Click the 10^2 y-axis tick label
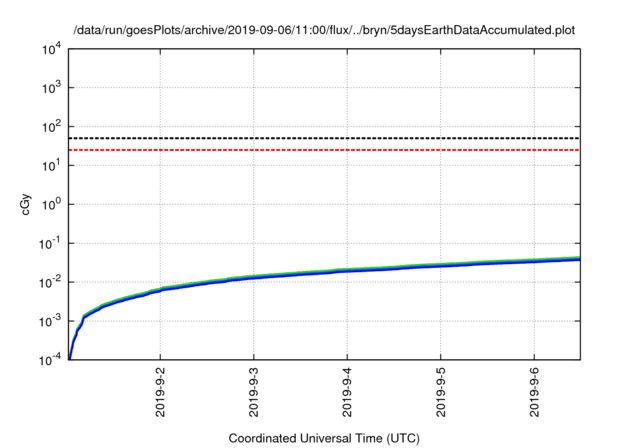 tap(51, 127)
